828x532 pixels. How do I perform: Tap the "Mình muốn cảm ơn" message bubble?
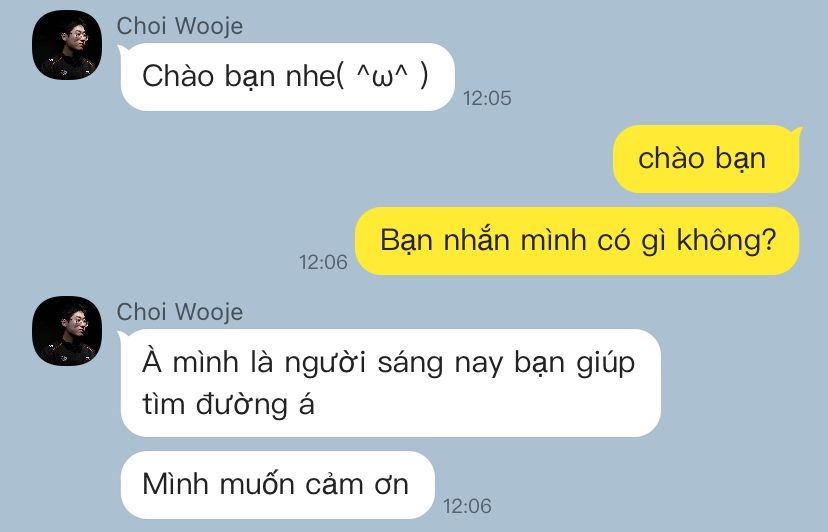tap(277, 485)
